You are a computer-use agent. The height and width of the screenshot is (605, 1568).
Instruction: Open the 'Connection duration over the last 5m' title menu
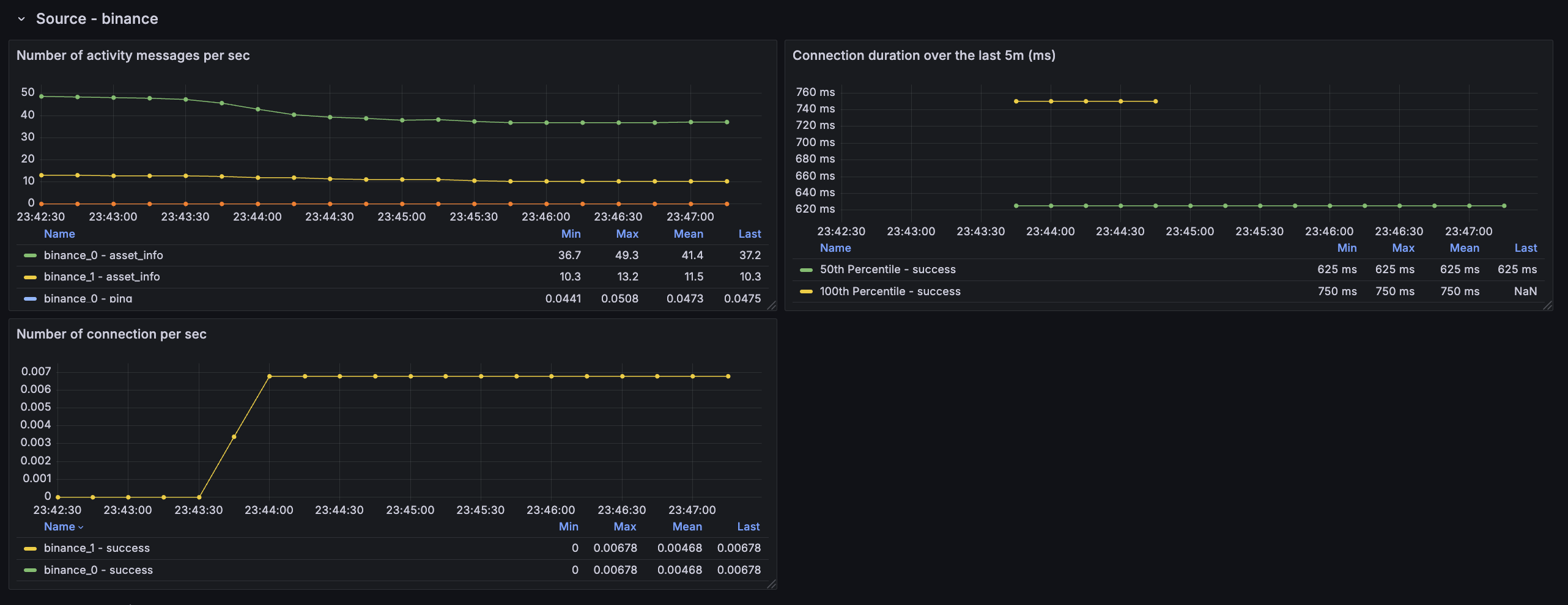tap(923, 56)
